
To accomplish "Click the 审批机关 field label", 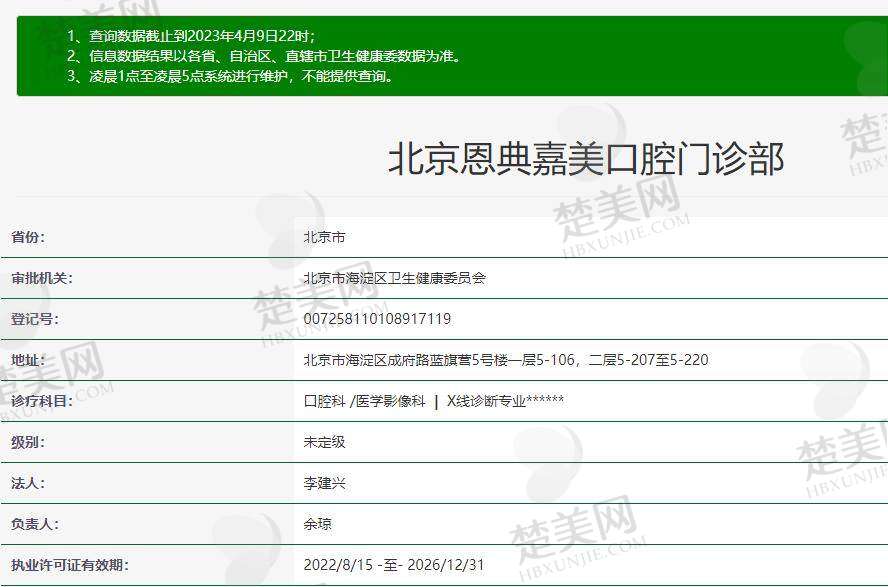I will pos(42,279).
